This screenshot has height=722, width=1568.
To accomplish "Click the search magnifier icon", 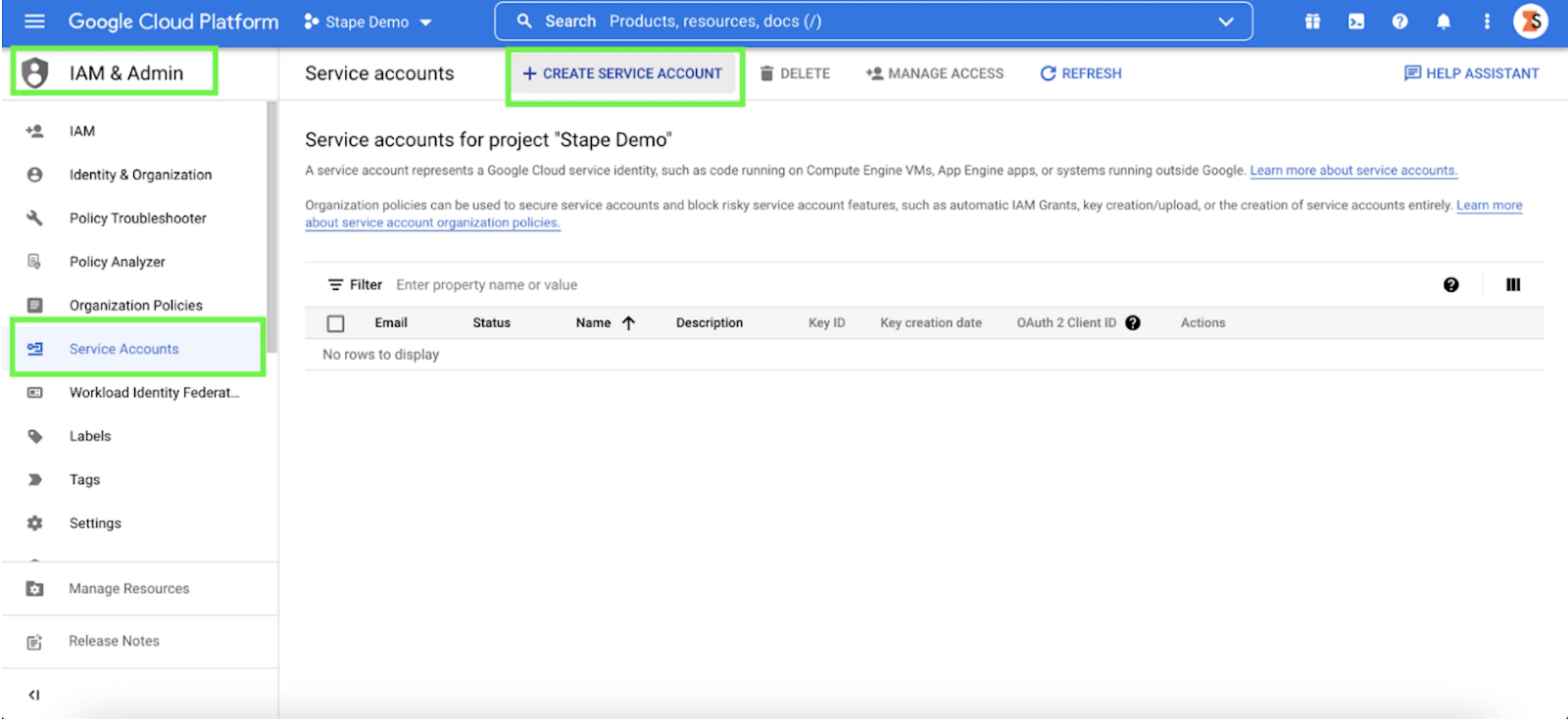I will [x=524, y=21].
